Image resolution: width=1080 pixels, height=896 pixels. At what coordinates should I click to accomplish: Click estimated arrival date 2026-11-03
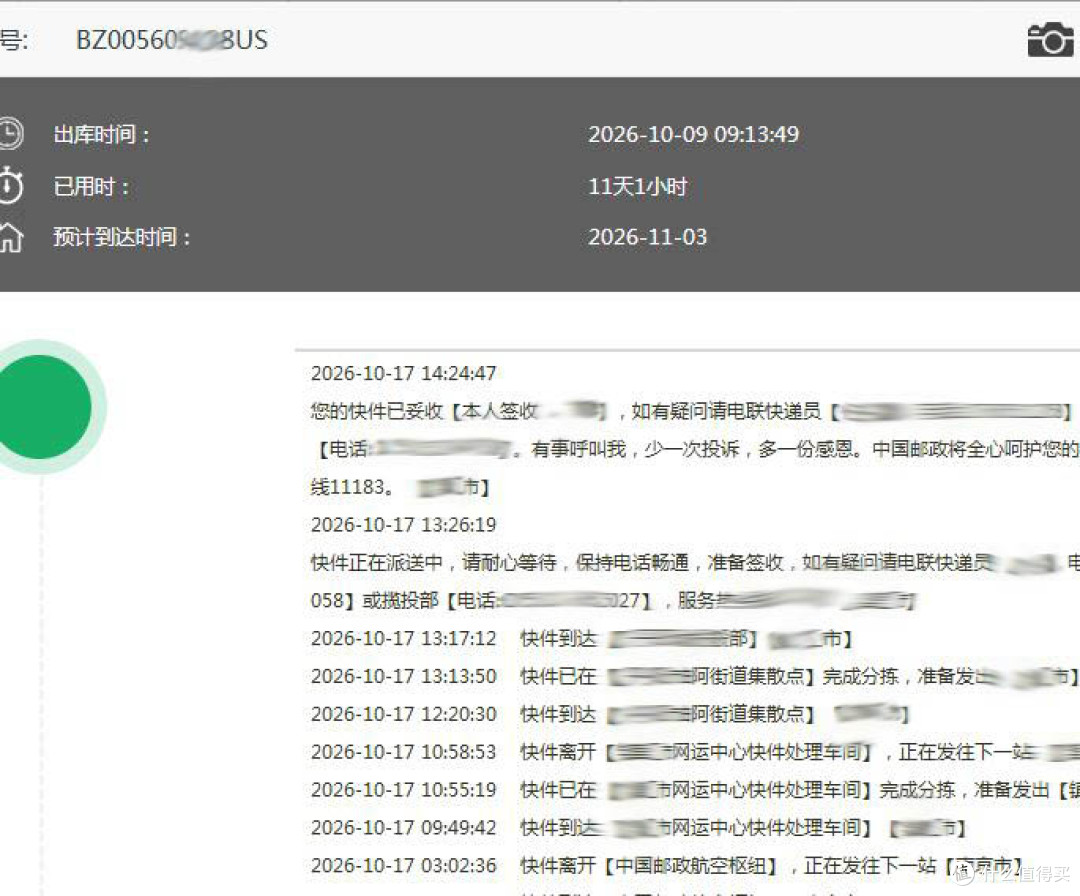click(647, 238)
